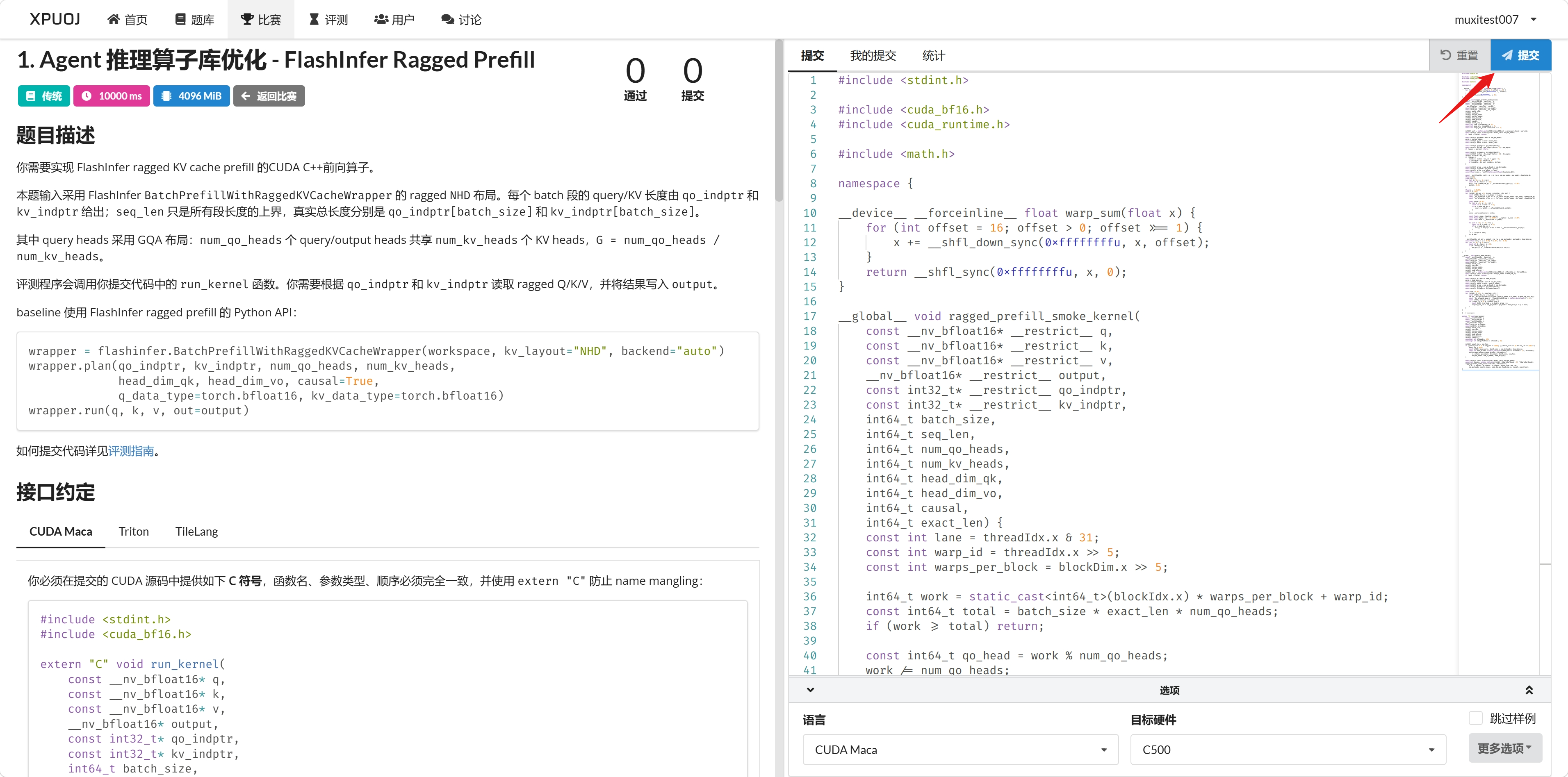Select the 提交 submit tab

tap(812, 55)
